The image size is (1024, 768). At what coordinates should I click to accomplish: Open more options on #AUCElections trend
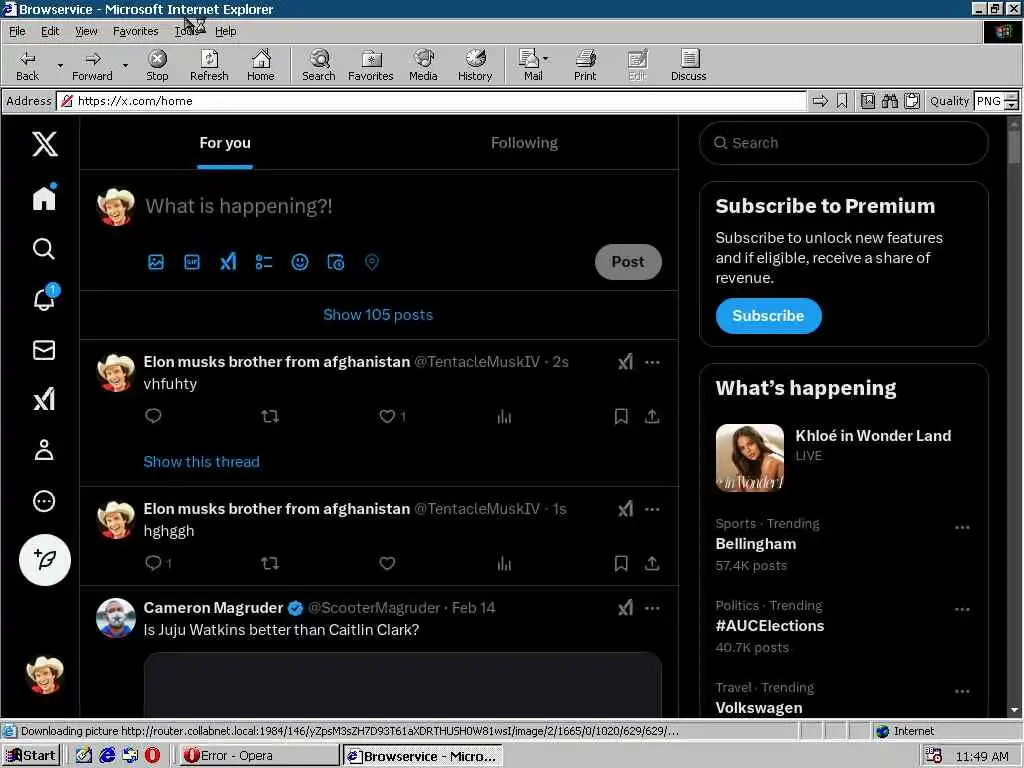pos(962,609)
